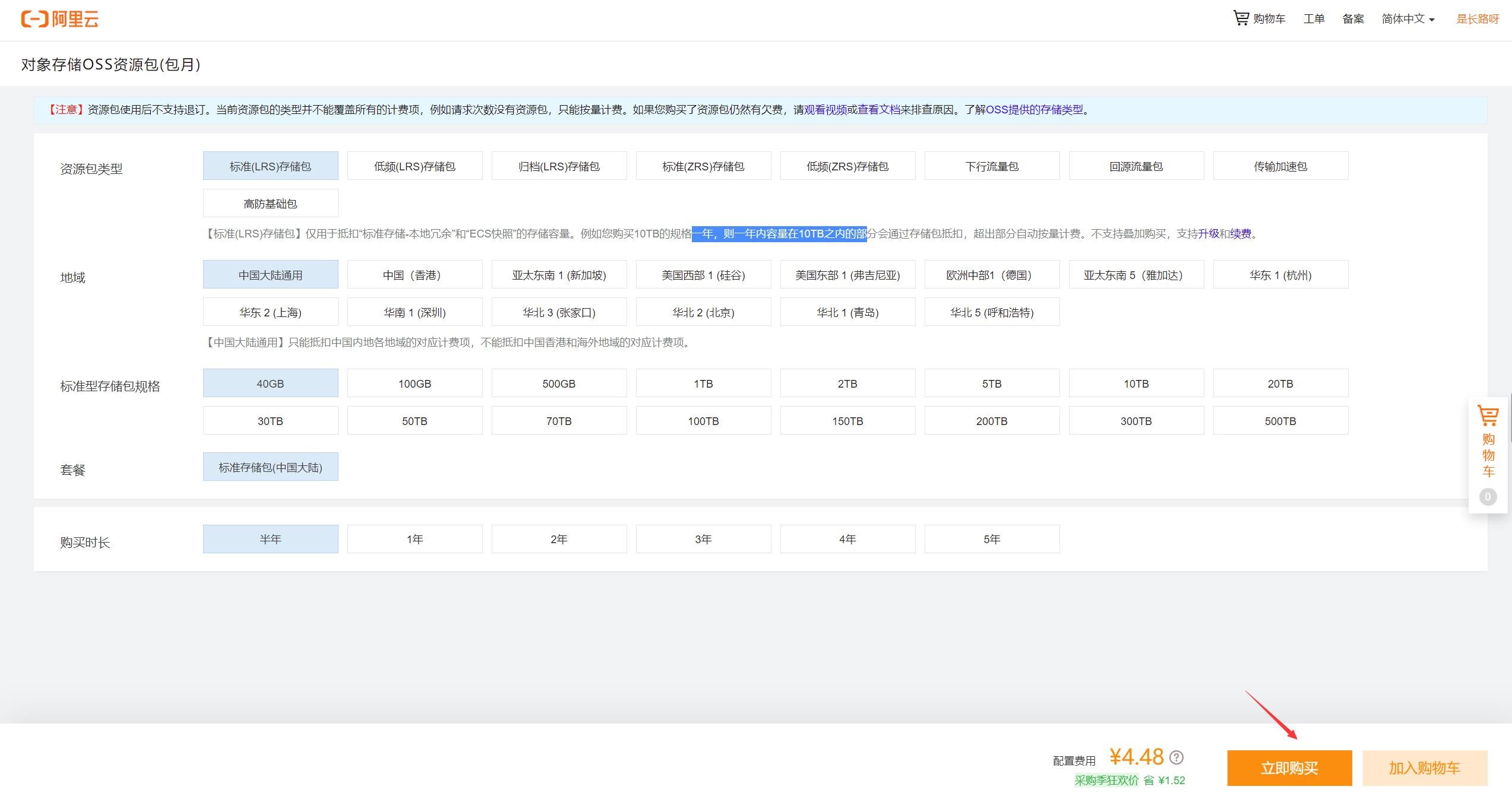Select 高防基础包 resource type
The image size is (1512, 799).
[270, 204]
